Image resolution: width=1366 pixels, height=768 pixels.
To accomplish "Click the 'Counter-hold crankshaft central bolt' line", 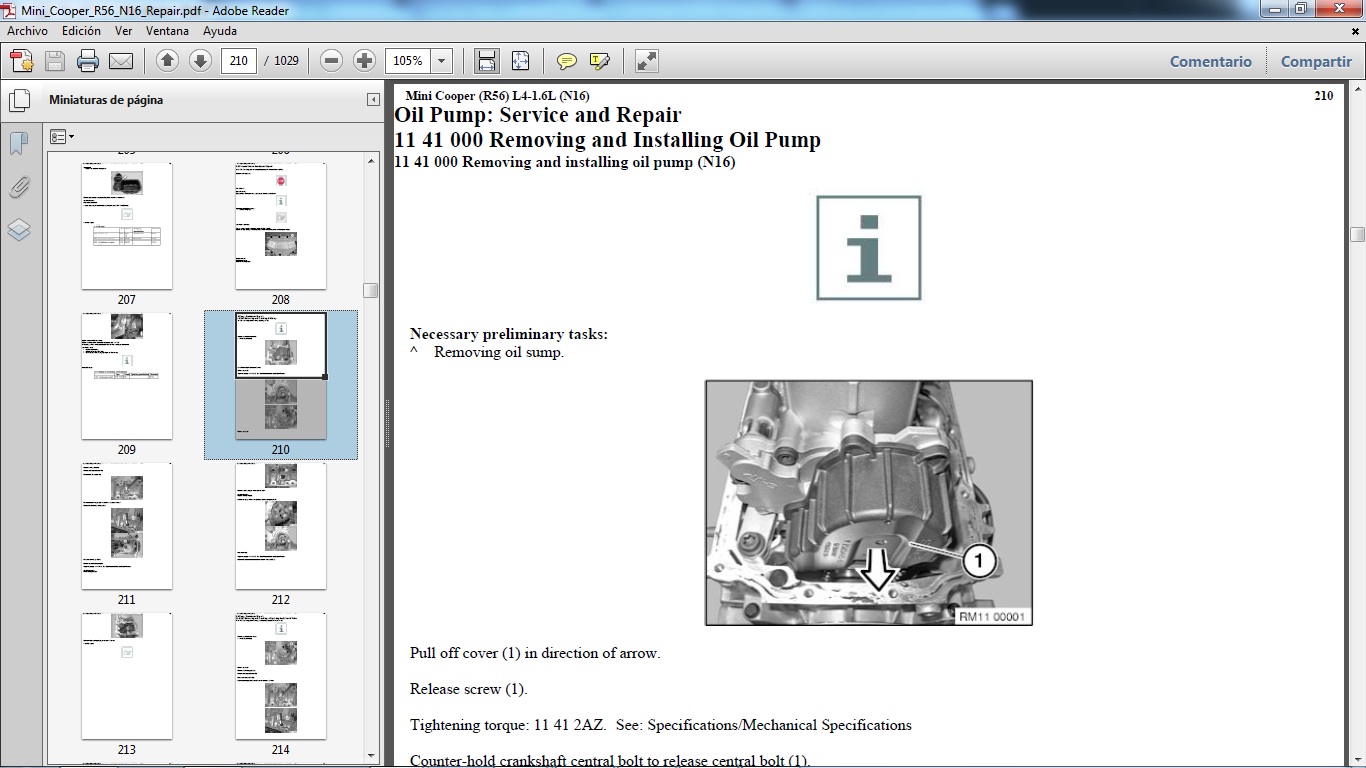I will (x=610, y=761).
